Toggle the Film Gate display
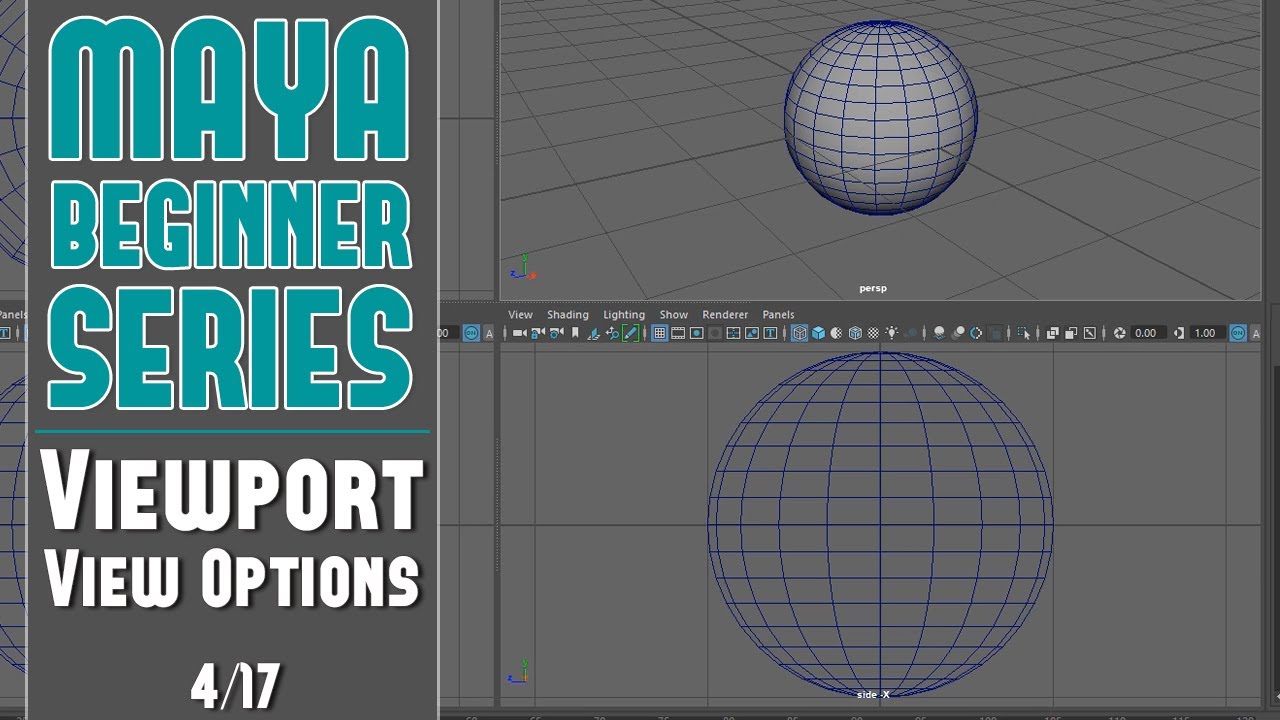1280x720 pixels. (677, 333)
